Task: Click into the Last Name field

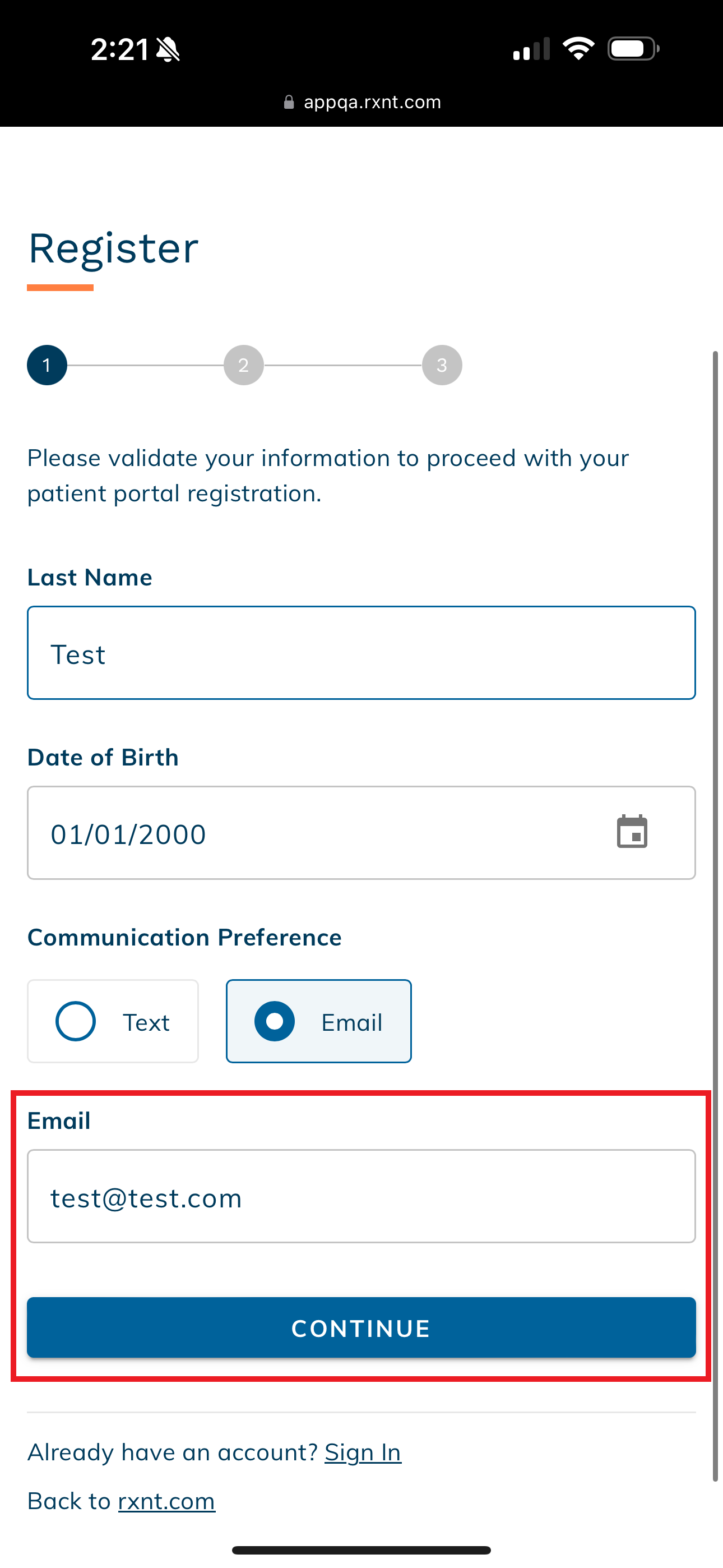Action: [x=361, y=653]
